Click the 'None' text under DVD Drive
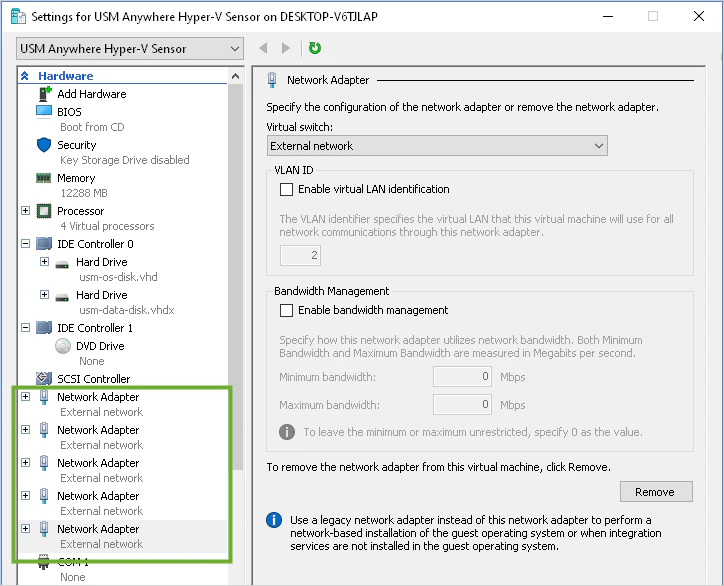The height and width of the screenshot is (586, 724). 91,361
